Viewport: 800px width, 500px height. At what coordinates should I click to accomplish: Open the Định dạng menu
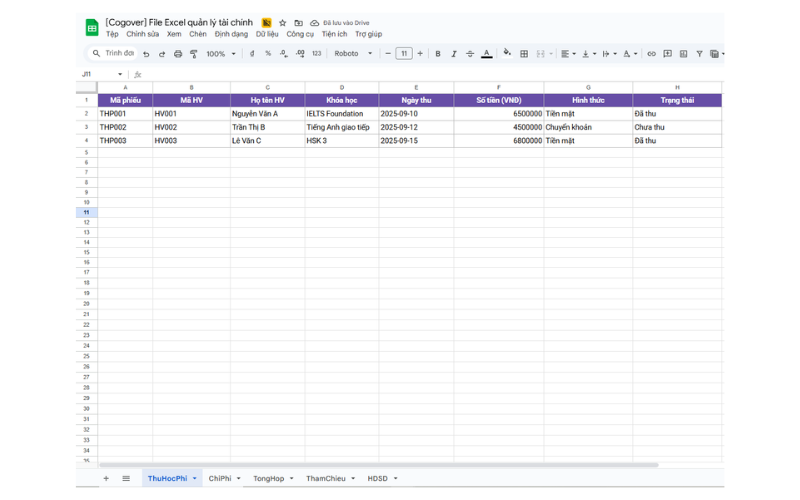point(231,34)
